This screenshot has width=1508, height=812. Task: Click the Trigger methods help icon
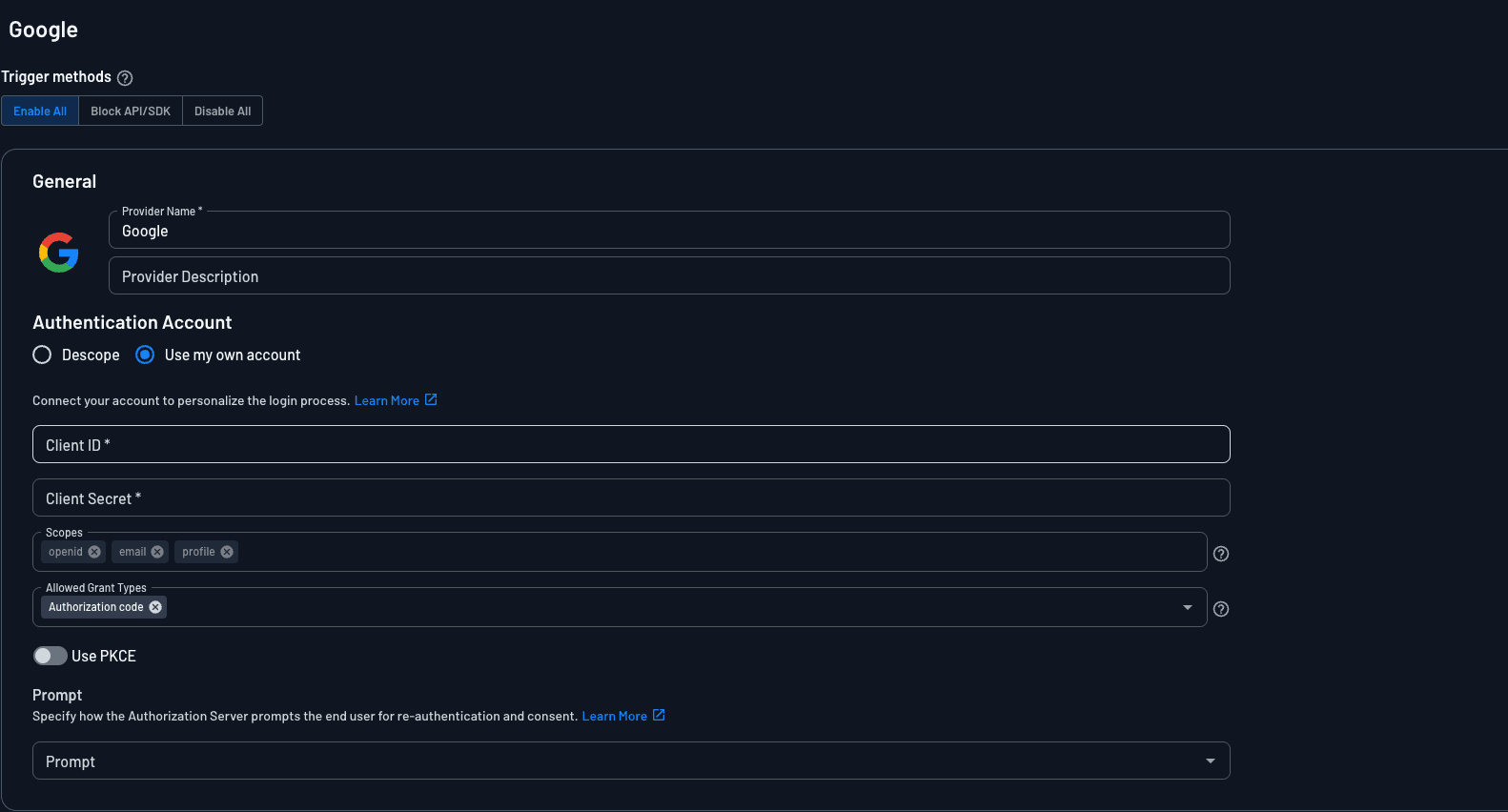pyautogui.click(x=125, y=78)
